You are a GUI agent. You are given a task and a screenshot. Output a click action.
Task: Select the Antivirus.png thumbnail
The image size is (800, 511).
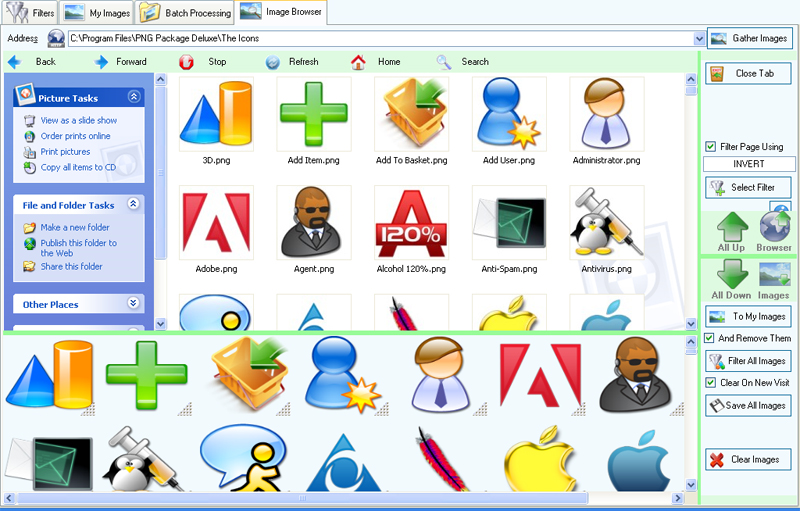point(607,223)
